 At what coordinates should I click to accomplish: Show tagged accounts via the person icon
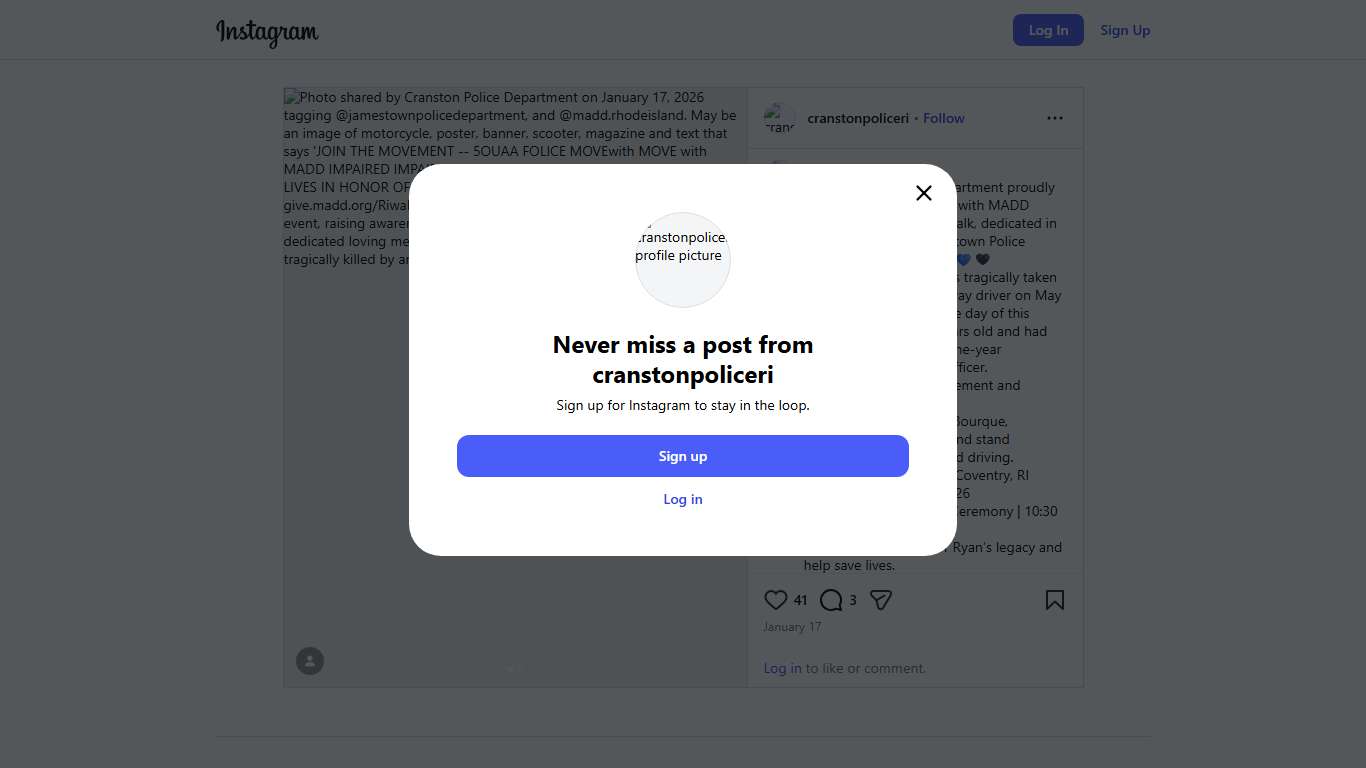click(x=310, y=661)
